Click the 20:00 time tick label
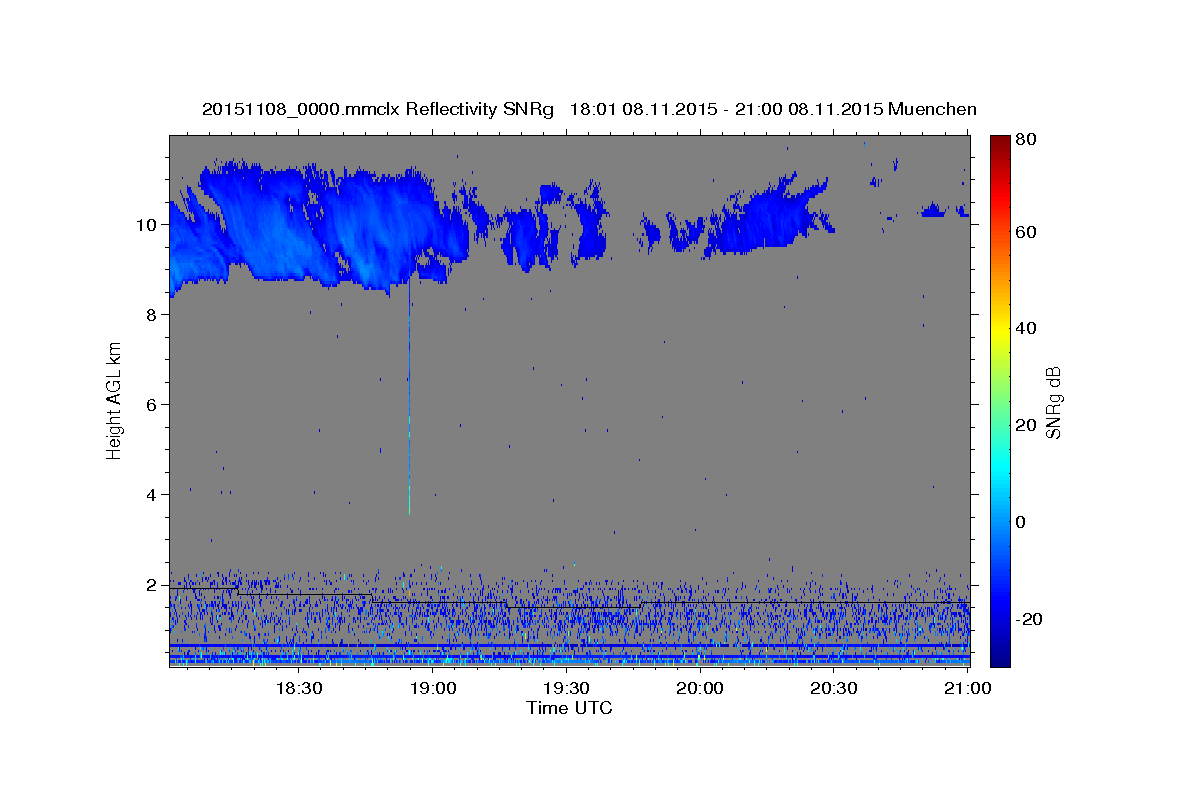This screenshot has width=1200, height=800. tap(700, 689)
